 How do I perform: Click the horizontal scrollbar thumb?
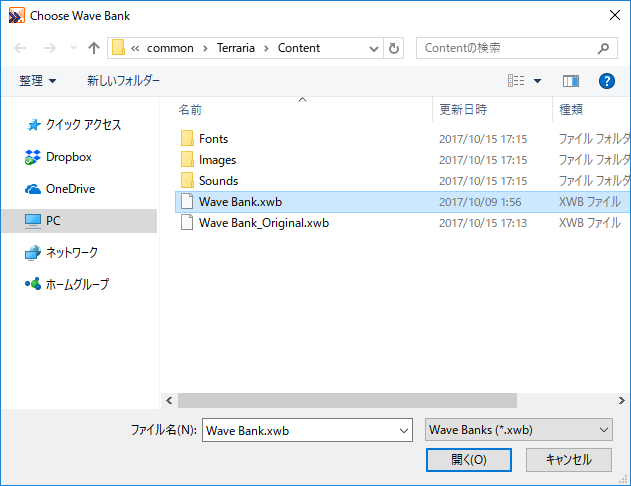click(347, 400)
